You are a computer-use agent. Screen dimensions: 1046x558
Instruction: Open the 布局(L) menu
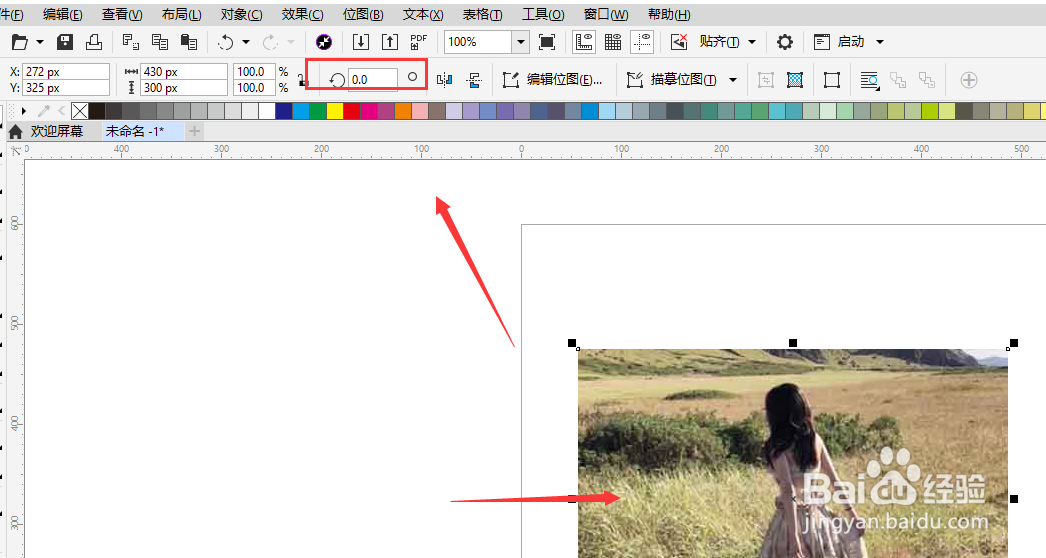(x=181, y=14)
